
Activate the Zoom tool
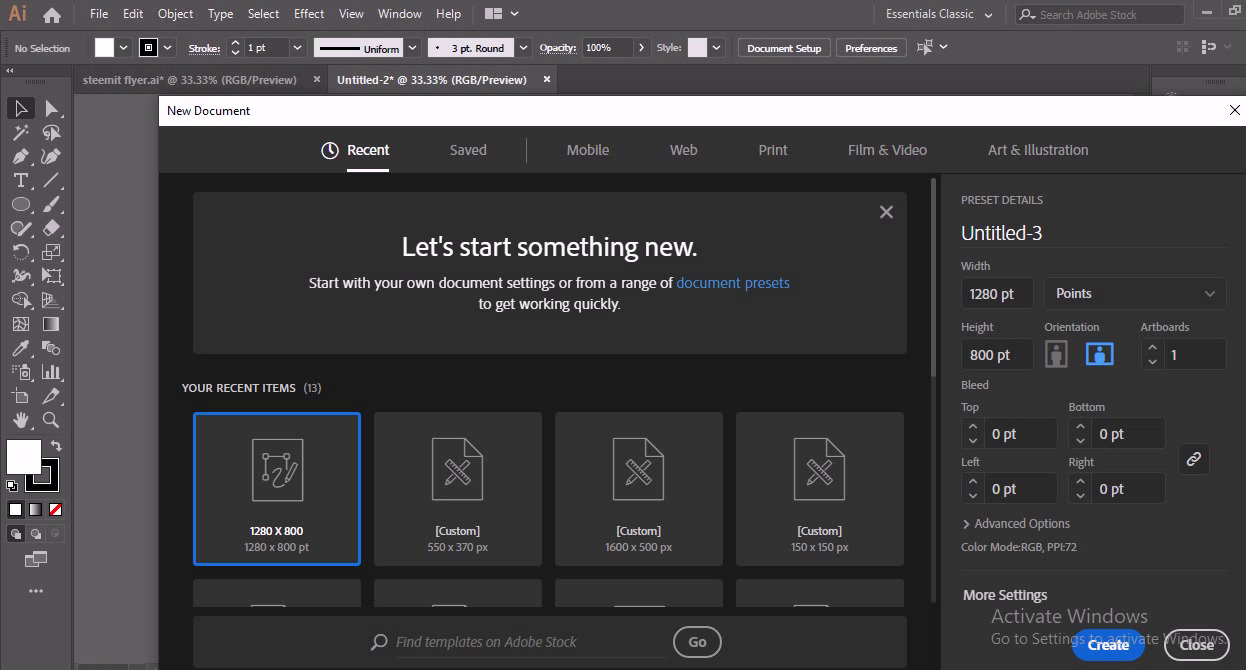click(51, 421)
